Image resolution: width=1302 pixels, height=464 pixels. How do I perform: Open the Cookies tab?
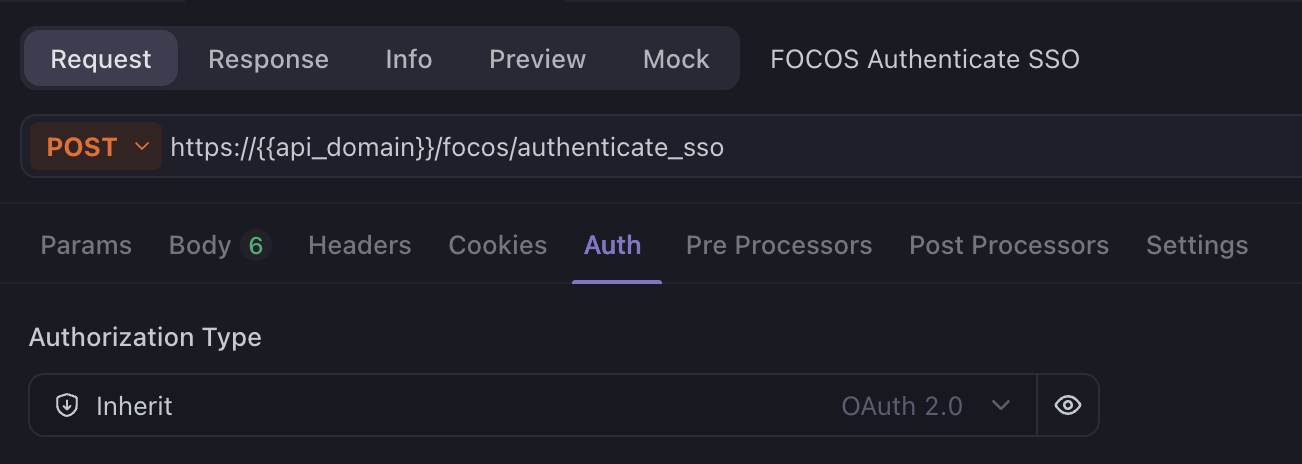click(498, 245)
